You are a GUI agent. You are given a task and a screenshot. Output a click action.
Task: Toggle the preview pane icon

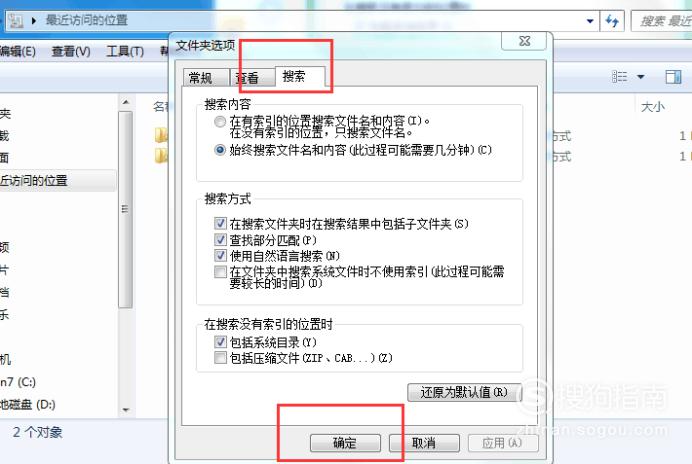tap(673, 77)
